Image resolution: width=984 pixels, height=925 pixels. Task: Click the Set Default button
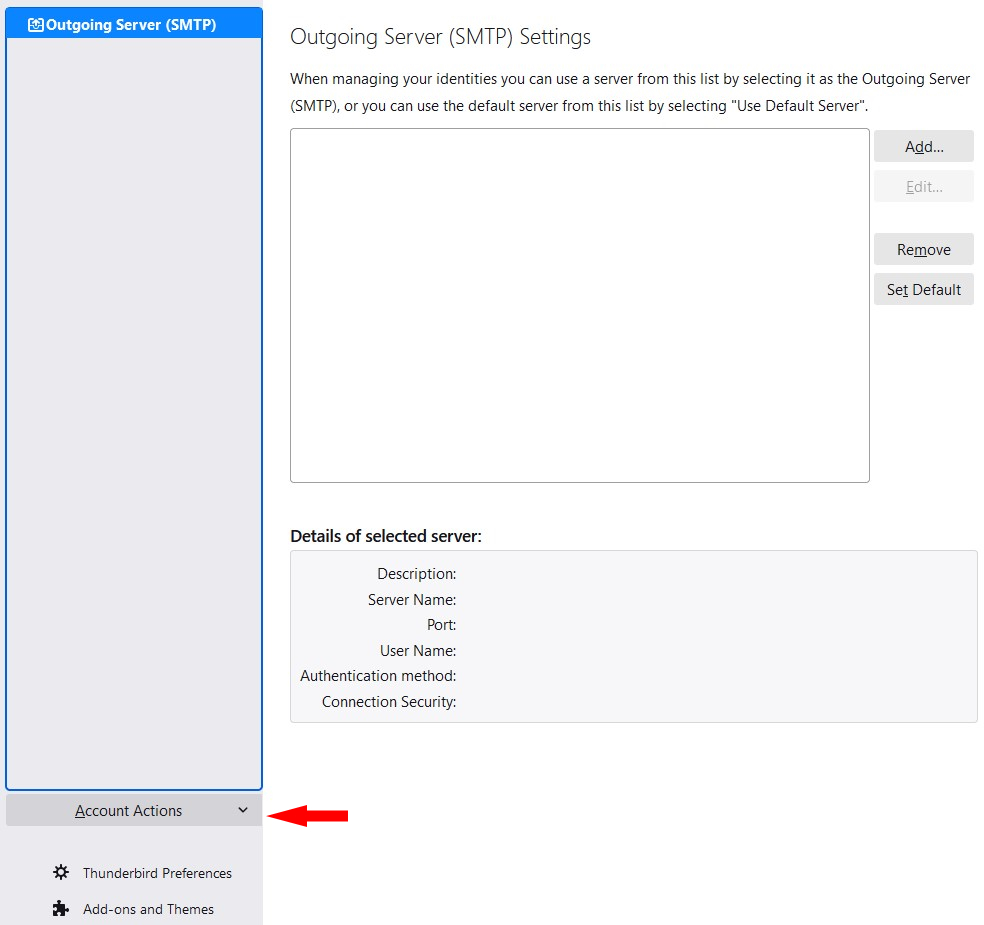923,290
